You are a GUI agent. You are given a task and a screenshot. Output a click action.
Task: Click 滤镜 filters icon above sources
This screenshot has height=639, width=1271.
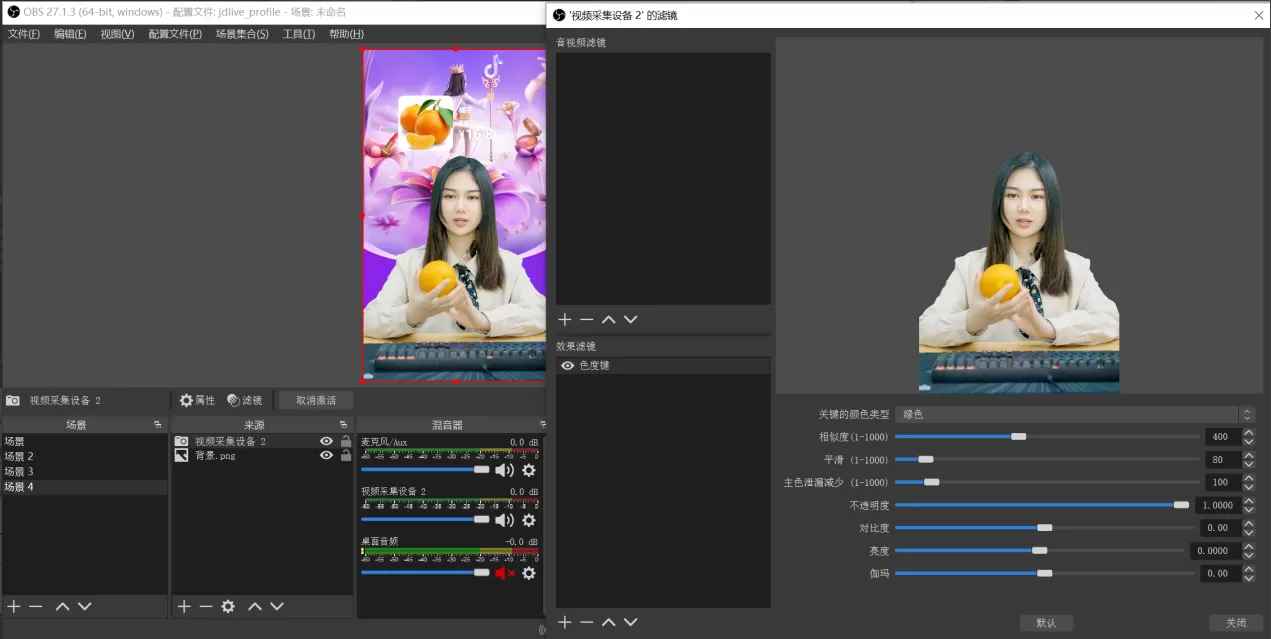click(244, 400)
